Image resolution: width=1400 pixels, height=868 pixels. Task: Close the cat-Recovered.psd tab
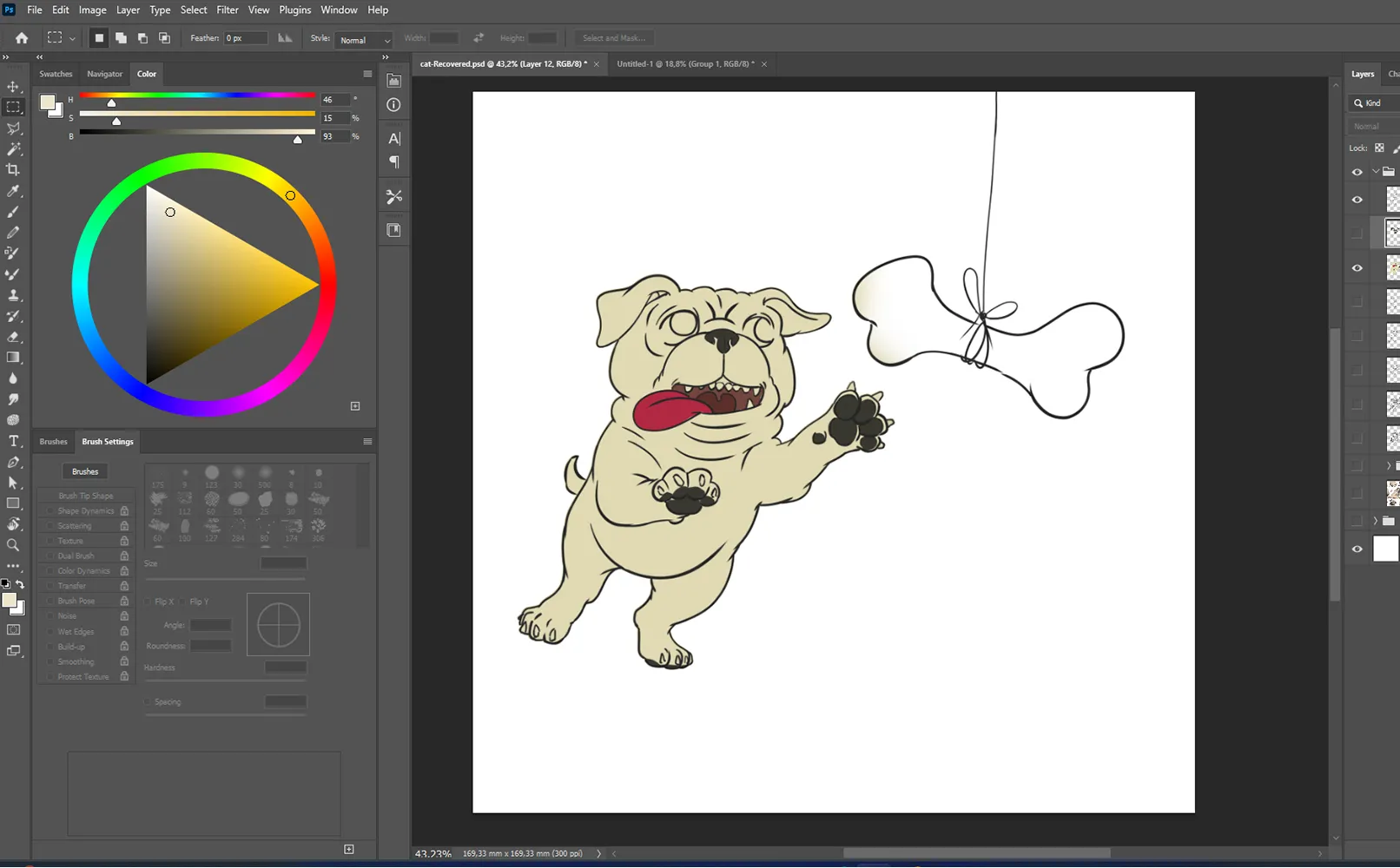(x=597, y=64)
